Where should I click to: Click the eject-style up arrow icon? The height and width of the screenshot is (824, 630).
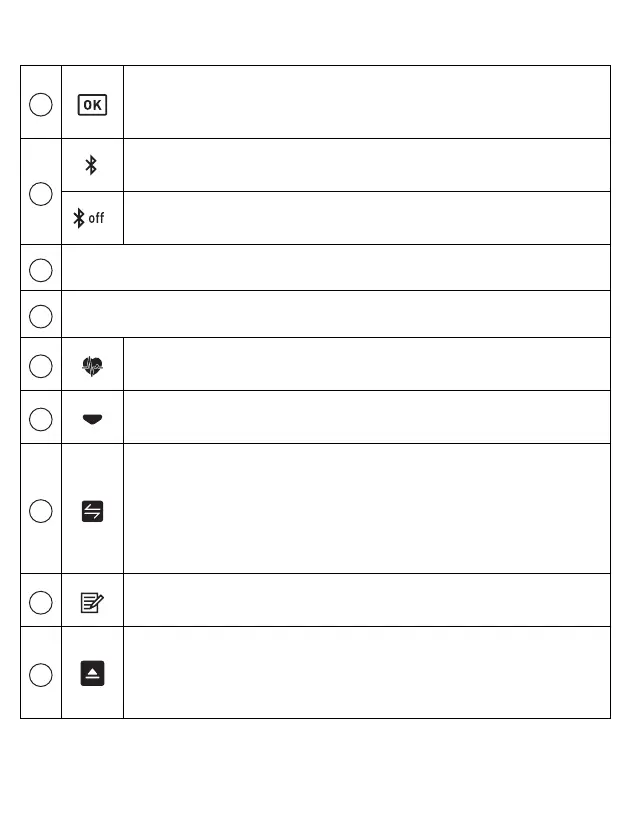click(x=92, y=674)
